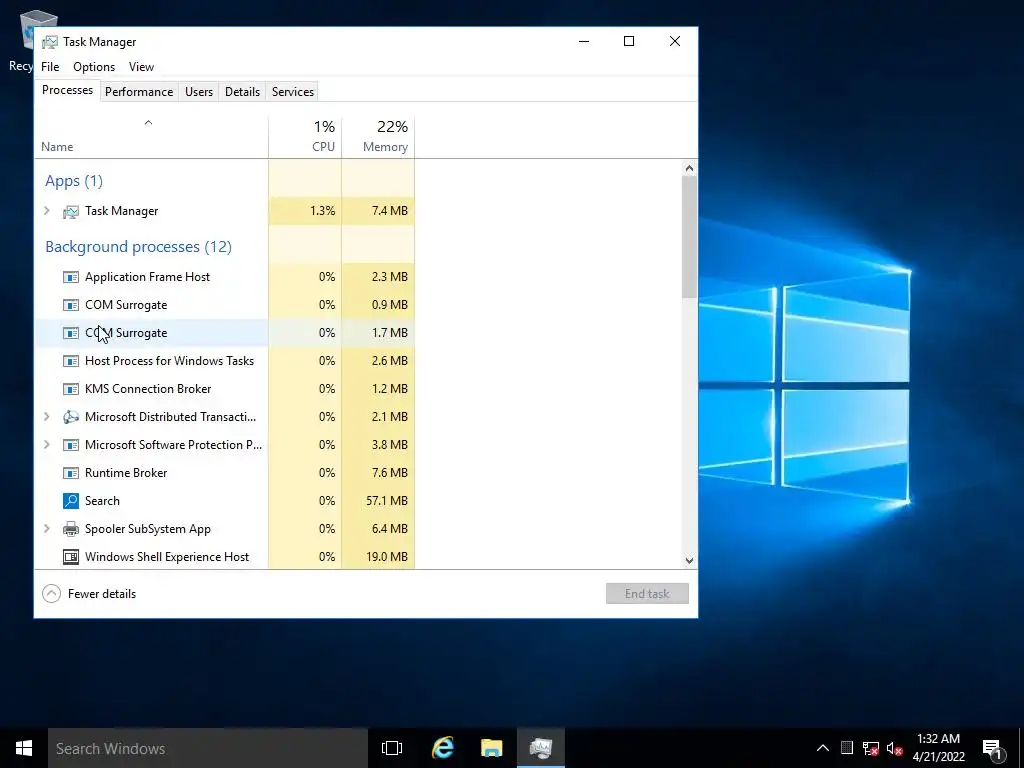Click the KMS Connection Broker icon

[71, 389]
